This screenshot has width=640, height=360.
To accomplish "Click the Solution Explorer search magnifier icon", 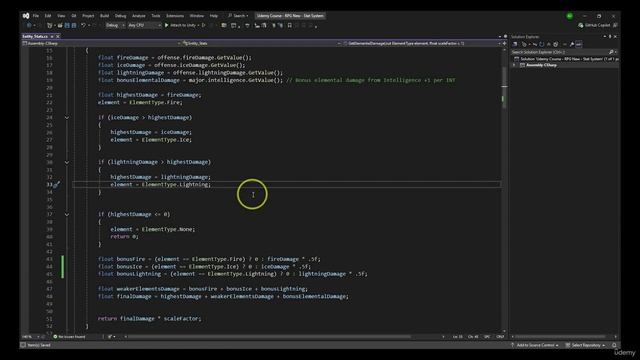I will click(x=611, y=52).
